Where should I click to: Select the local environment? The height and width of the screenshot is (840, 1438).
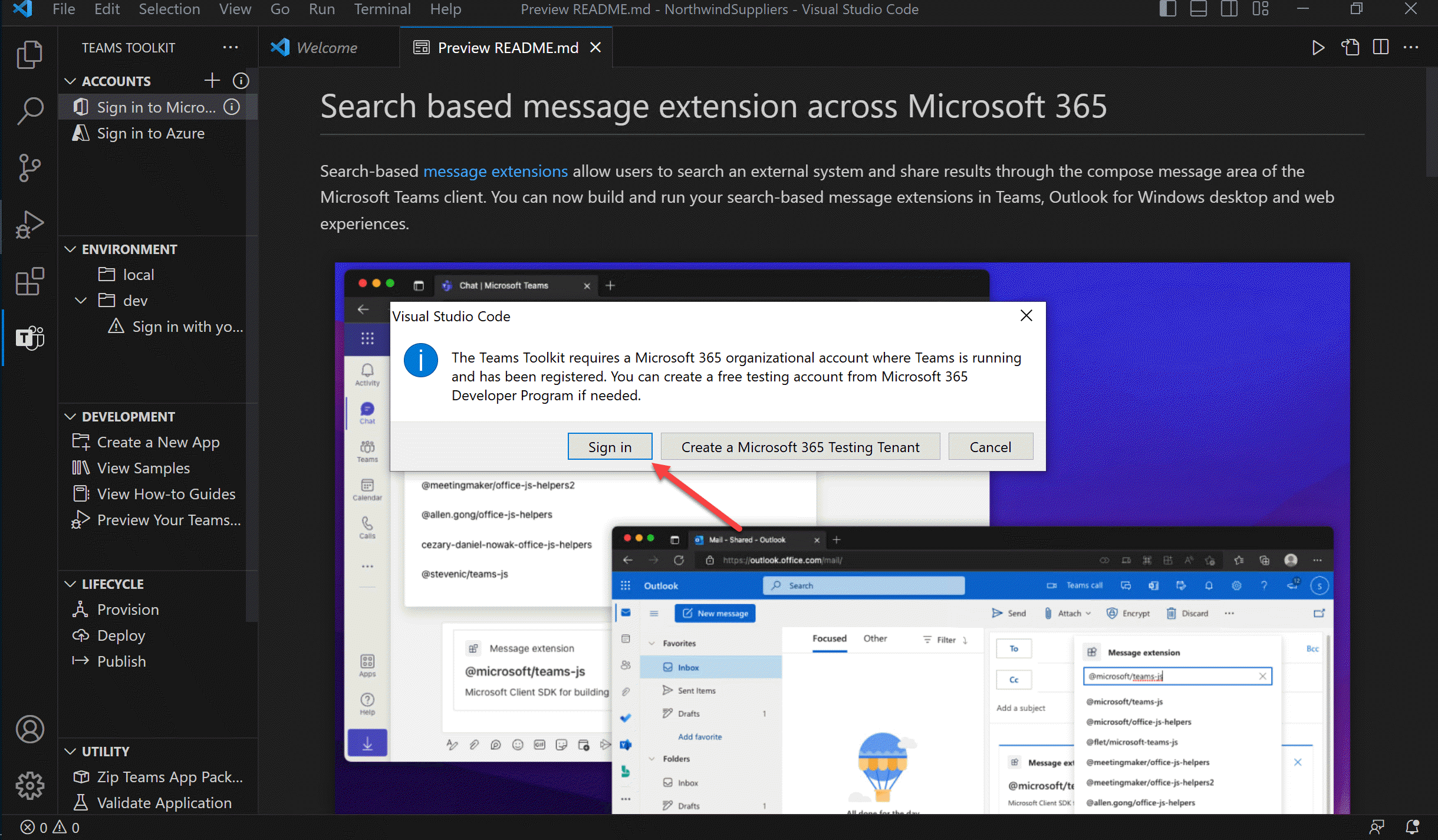[x=139, y=275]
